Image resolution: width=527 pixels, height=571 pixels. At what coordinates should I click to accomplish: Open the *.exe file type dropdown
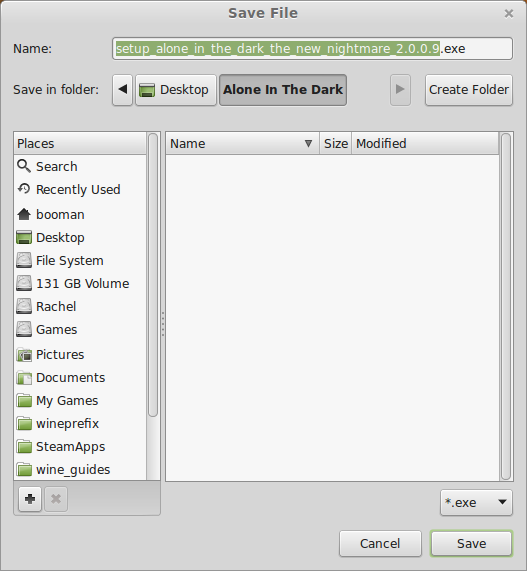(476, 503)
